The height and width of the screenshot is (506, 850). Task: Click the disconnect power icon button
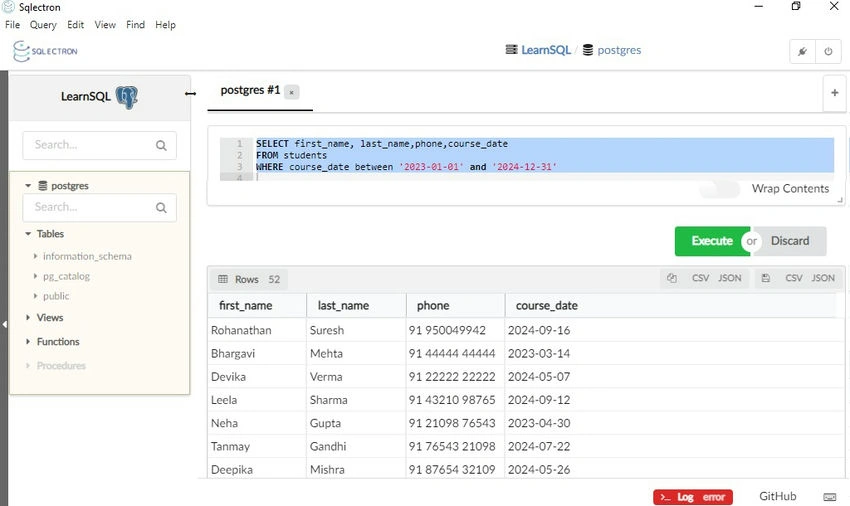coord(828,52)
